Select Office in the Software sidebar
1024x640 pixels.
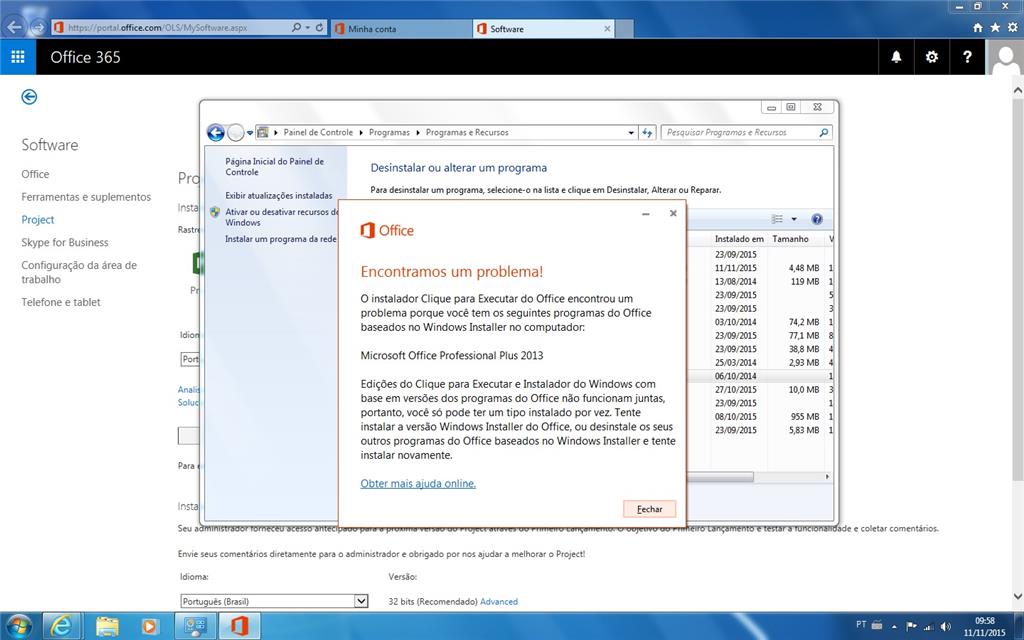click(x=35, y=174)
